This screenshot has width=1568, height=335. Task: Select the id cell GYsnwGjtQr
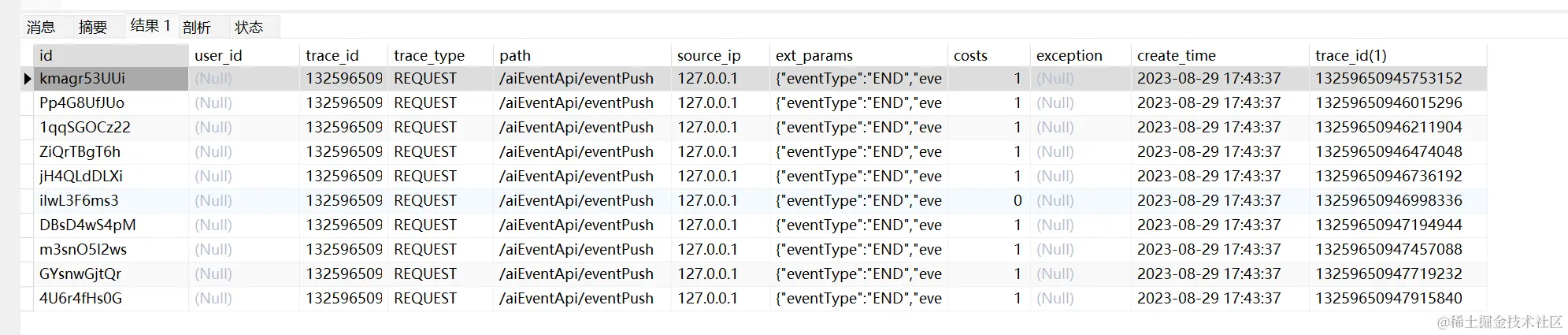(111, 274)
